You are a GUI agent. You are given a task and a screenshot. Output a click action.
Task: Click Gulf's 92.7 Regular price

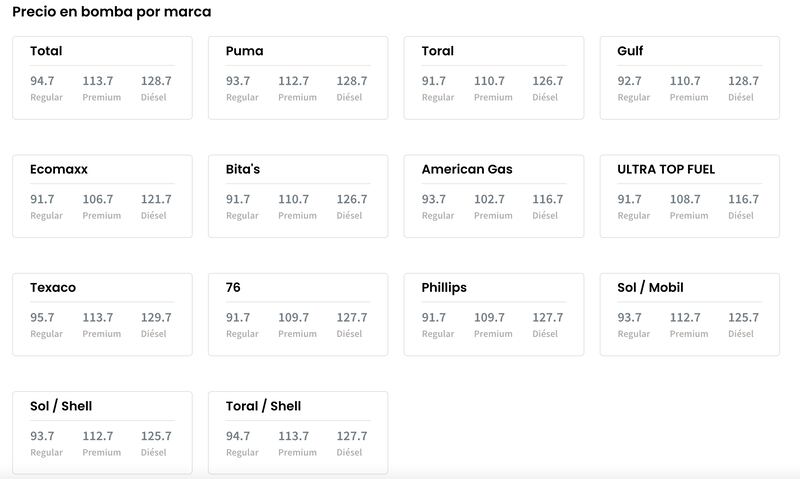click(629, 81)
